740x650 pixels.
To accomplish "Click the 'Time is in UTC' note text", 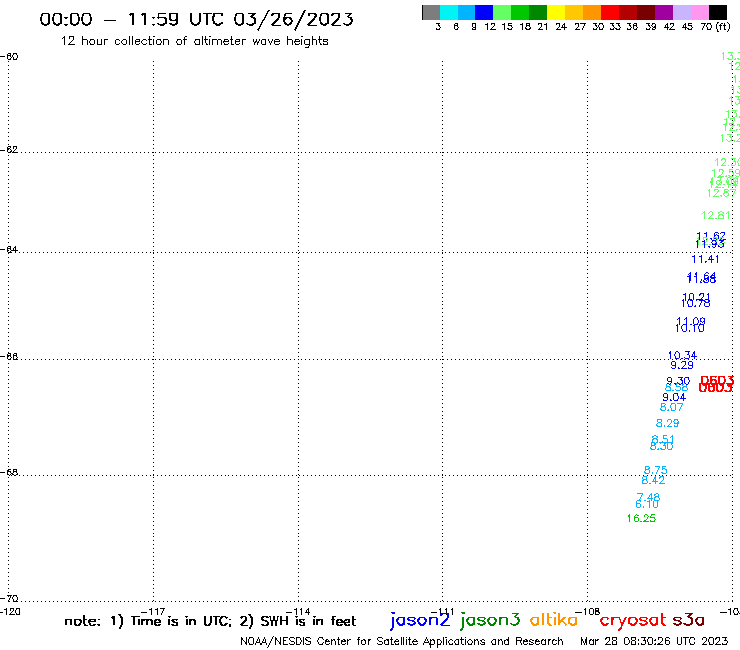I will (181, 621).
